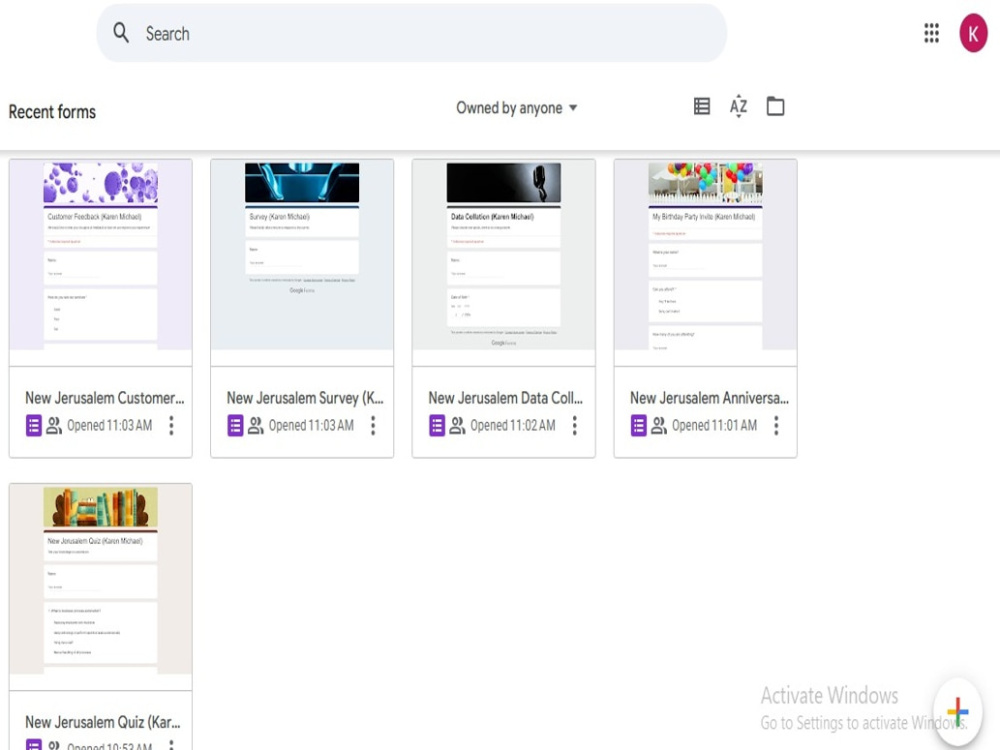Switch to list view layout

[702, 106]
